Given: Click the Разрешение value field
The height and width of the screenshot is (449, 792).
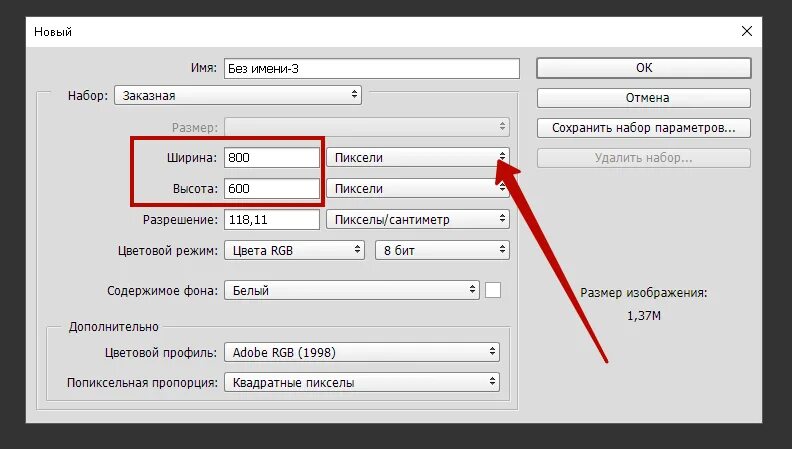Looking at the screenshot, I should coord(272,220).
